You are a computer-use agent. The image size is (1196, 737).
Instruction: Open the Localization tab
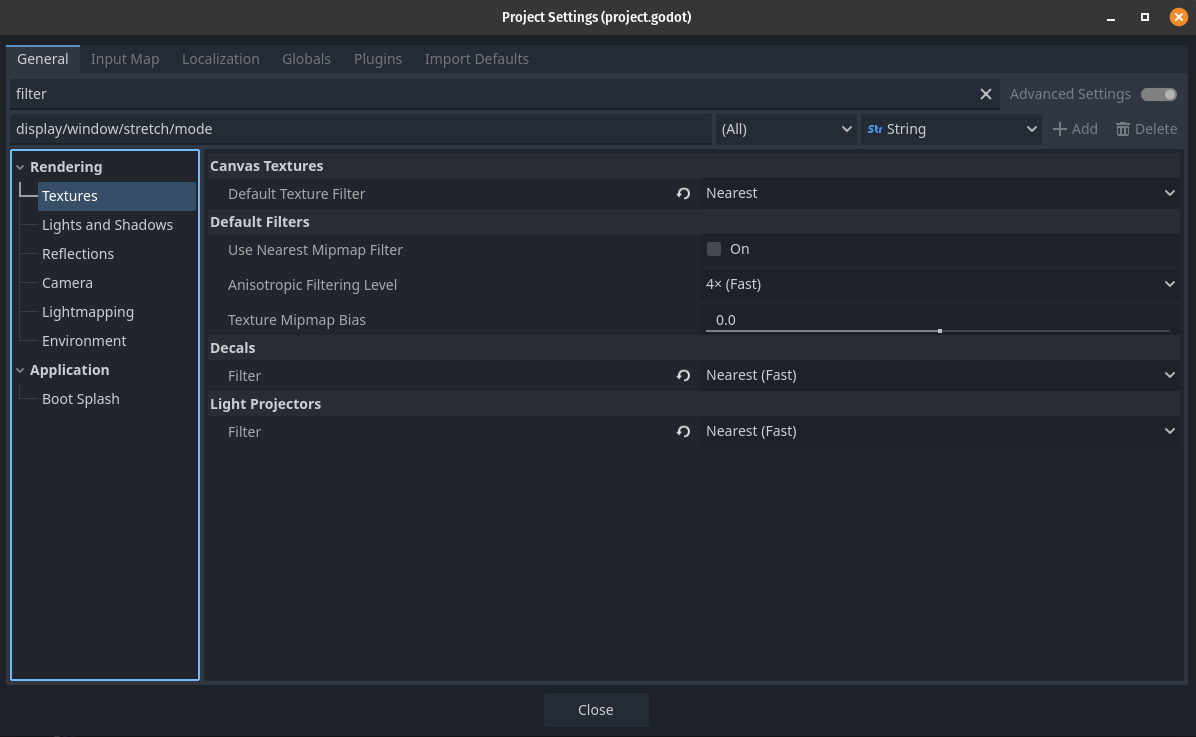point(220,59)
